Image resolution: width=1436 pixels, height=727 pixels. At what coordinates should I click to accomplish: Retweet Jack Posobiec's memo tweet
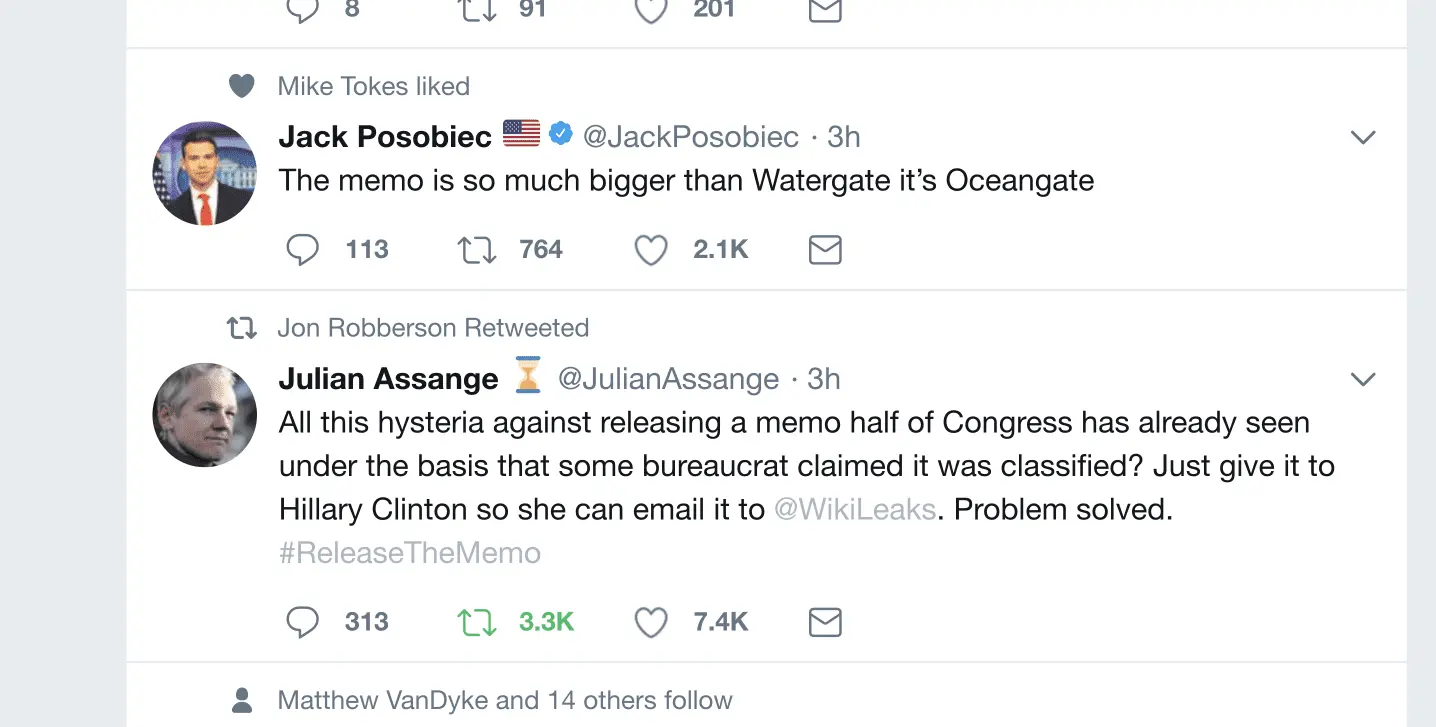point(476,249)
